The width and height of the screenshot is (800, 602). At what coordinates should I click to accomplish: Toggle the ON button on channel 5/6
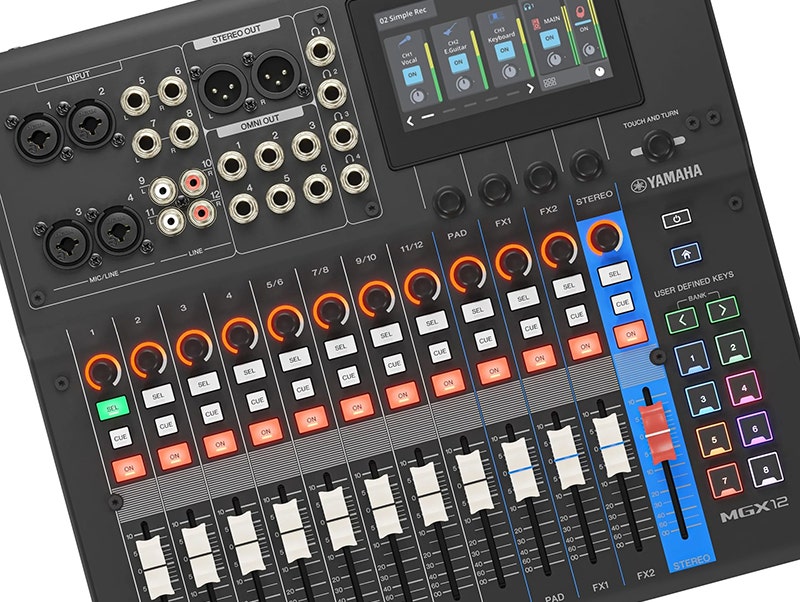[311, 420]
